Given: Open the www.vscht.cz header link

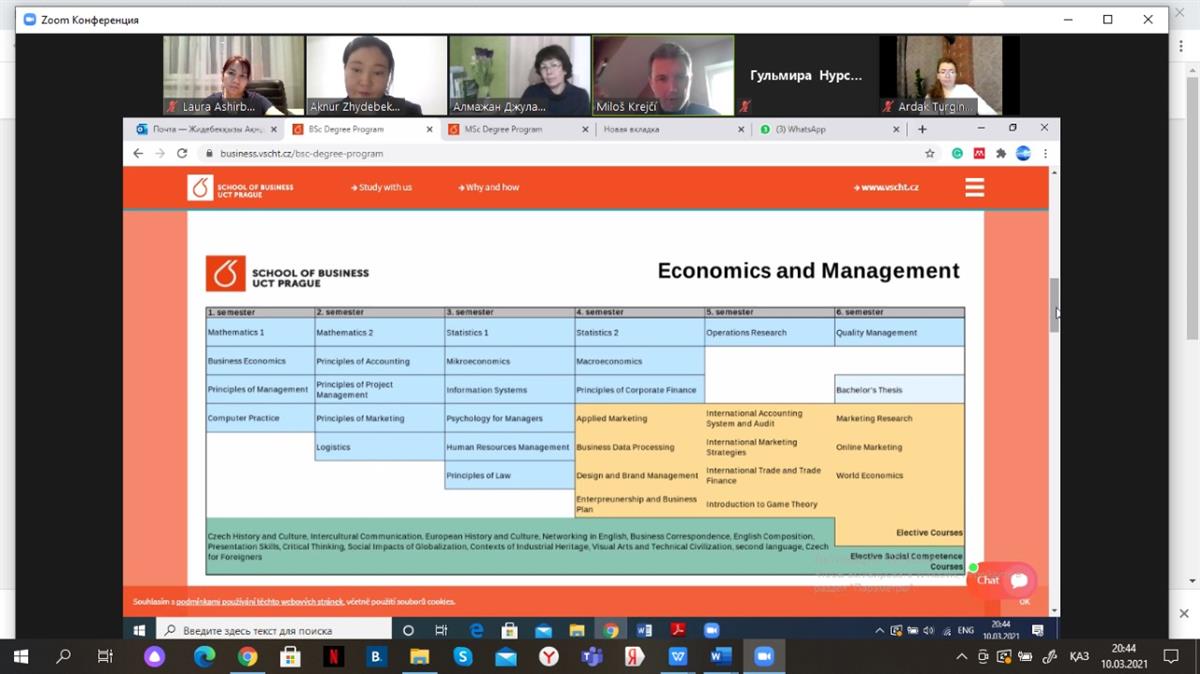Looking at the screenshot, I should point(886,188).
